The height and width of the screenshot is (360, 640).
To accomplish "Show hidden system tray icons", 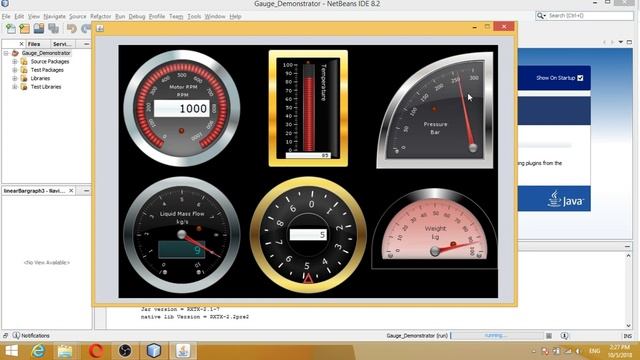I will [x=534, y=351].
